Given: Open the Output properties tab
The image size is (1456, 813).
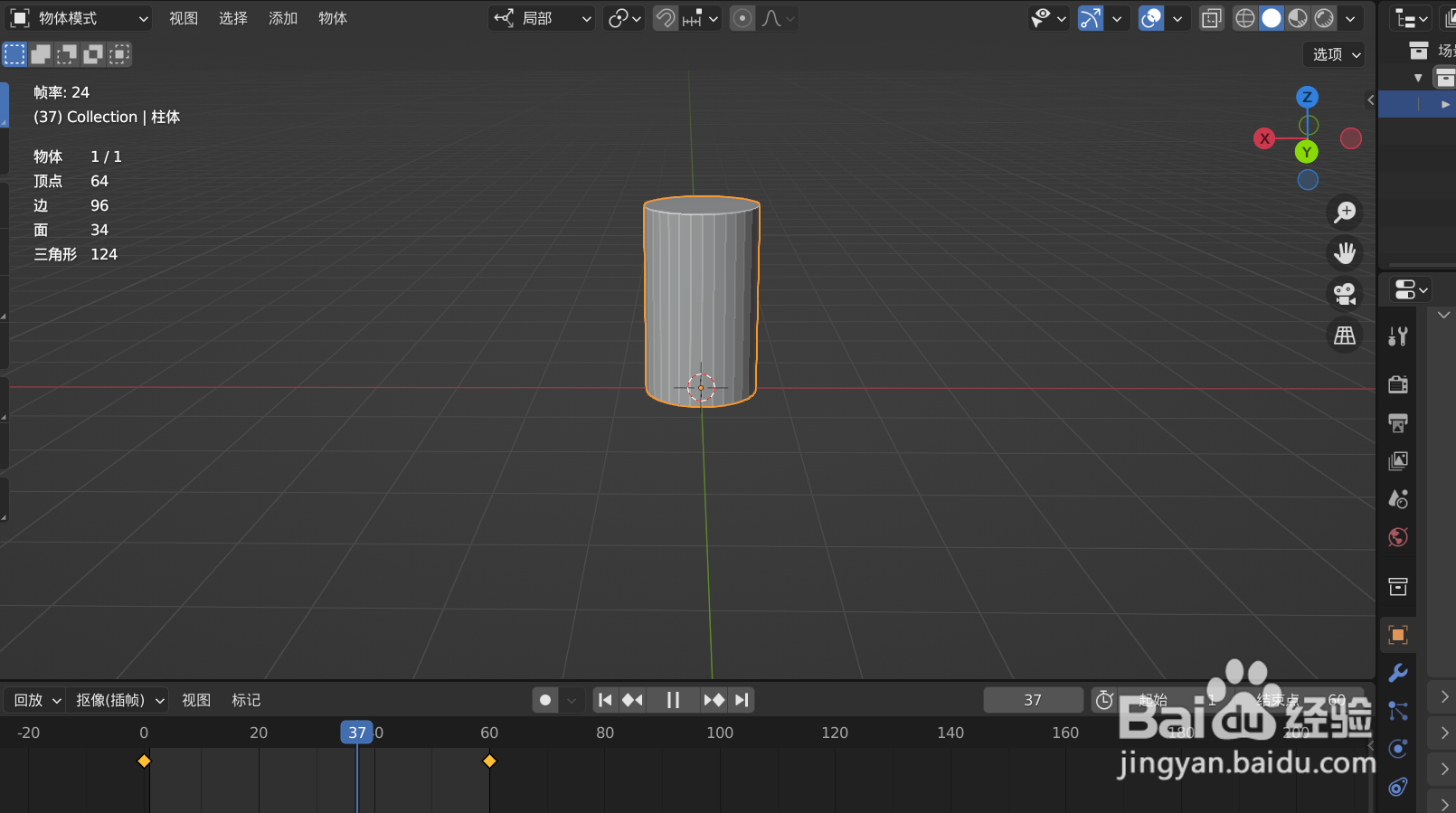Looking at the screenshot, I should click(x=1398, y=422).
